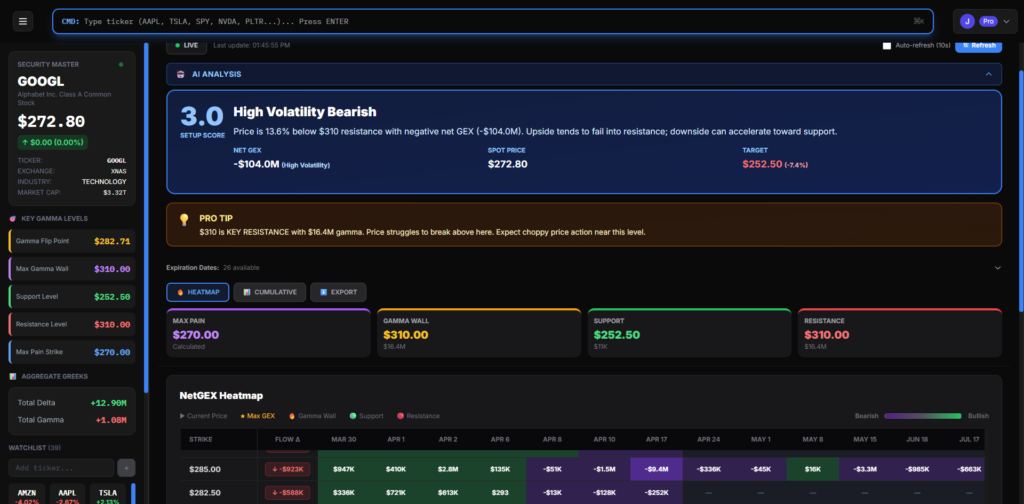Click the Support $252.50 card
Screen dimensions: 1024x504
(x=690, y=333)
